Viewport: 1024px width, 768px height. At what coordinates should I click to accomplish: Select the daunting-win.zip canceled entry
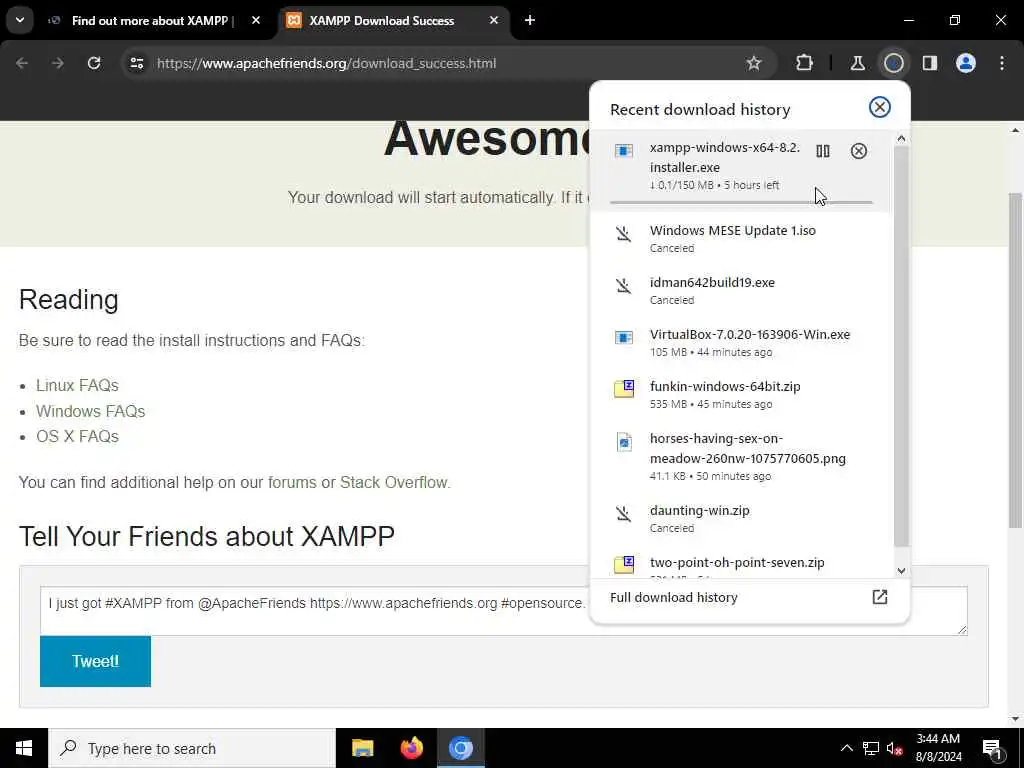pyautogui.click(x=741, y=519)
